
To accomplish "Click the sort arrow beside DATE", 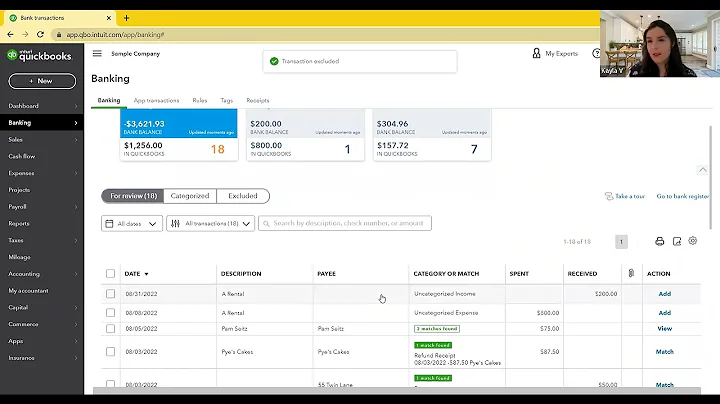I will (146, 274).
